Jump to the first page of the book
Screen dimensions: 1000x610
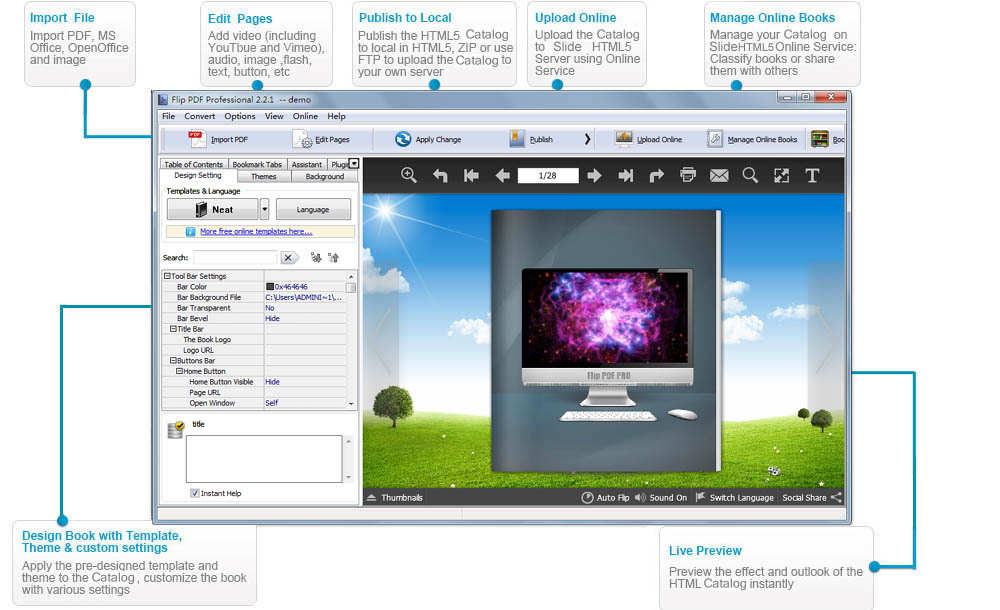(471, 176)
